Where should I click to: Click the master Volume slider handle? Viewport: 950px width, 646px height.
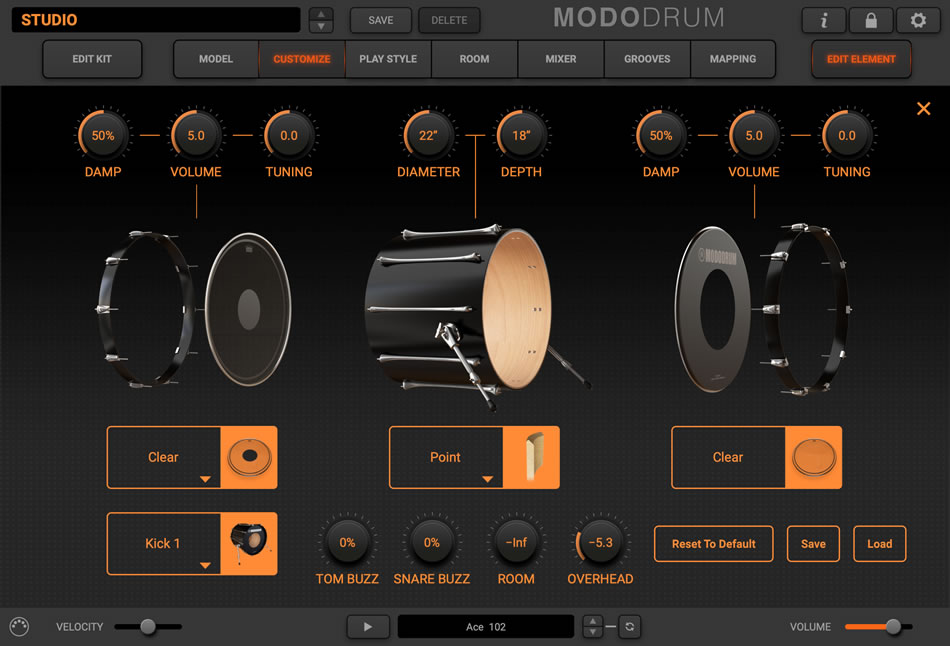(x=893, y=627)
